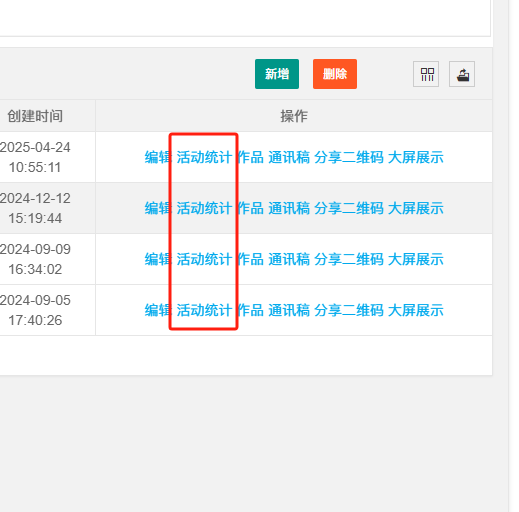Open 活动统计 for the 2024-09-05 row
The width and height of the screenshot is (519, 512).
pos(204,310)
